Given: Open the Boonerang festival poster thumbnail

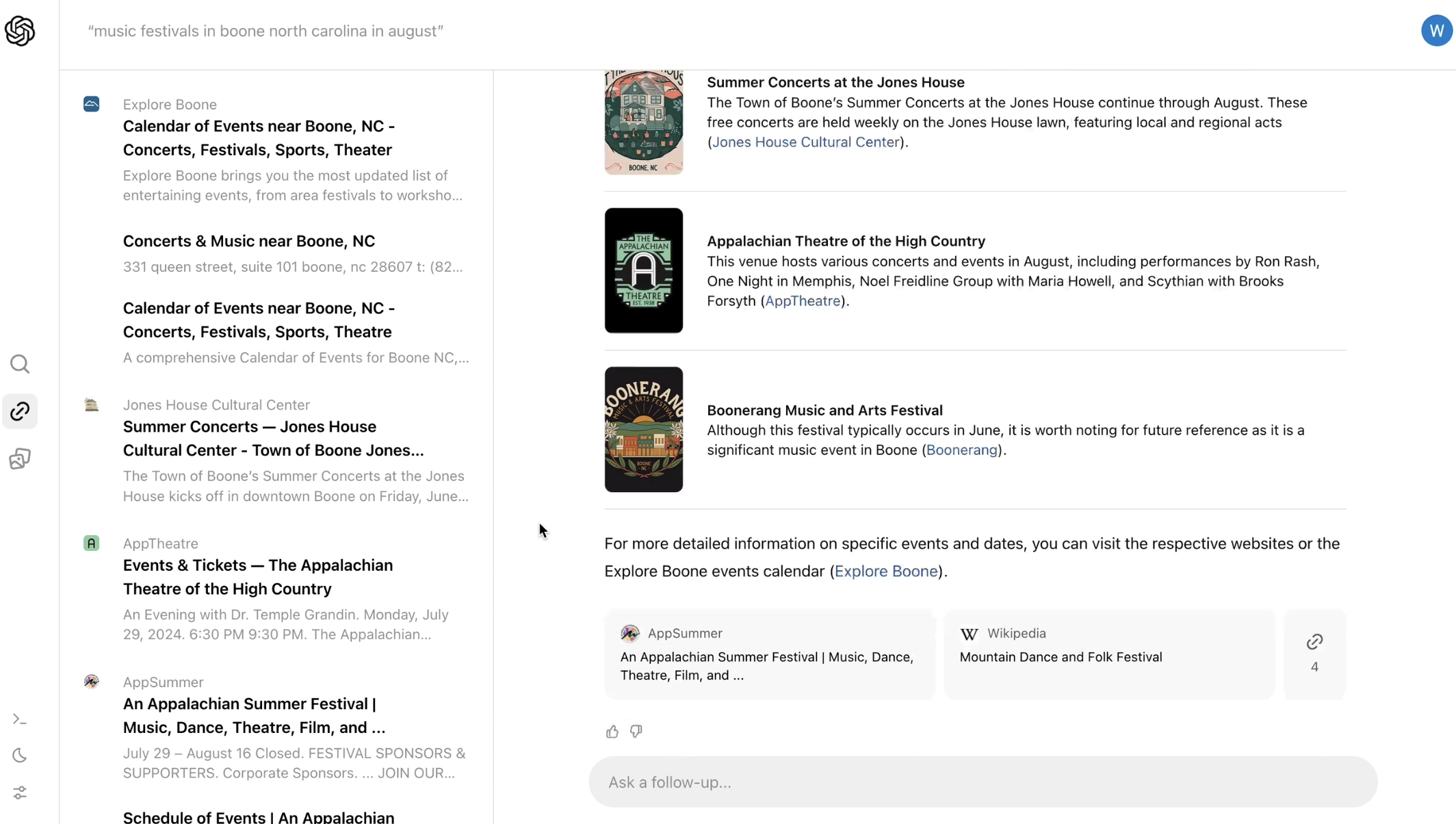Looking at the screenshot, I should point(643,429).
